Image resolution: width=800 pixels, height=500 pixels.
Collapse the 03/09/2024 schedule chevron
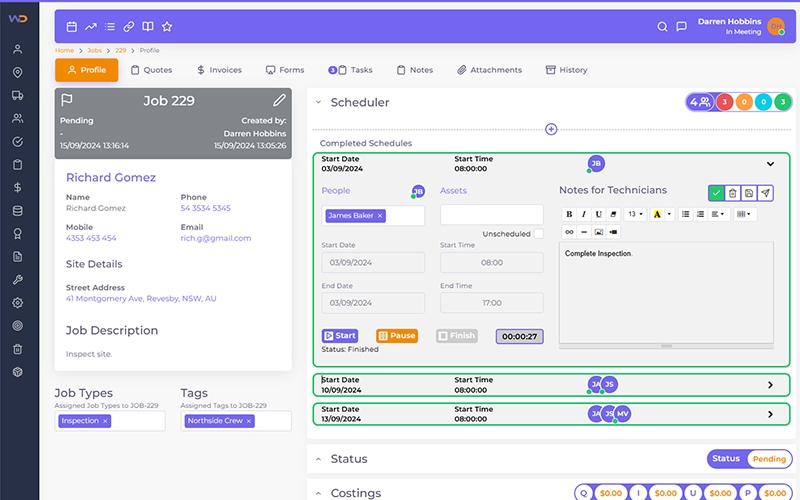point(770,164)
